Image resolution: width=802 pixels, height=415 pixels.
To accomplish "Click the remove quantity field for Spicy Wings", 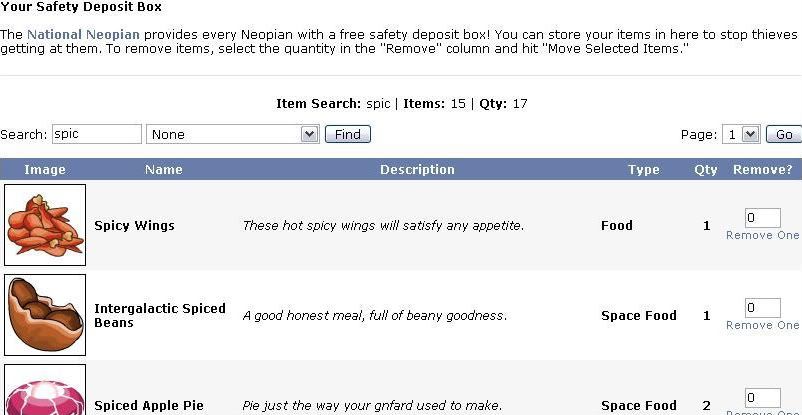I will click(x=763, y=218).
